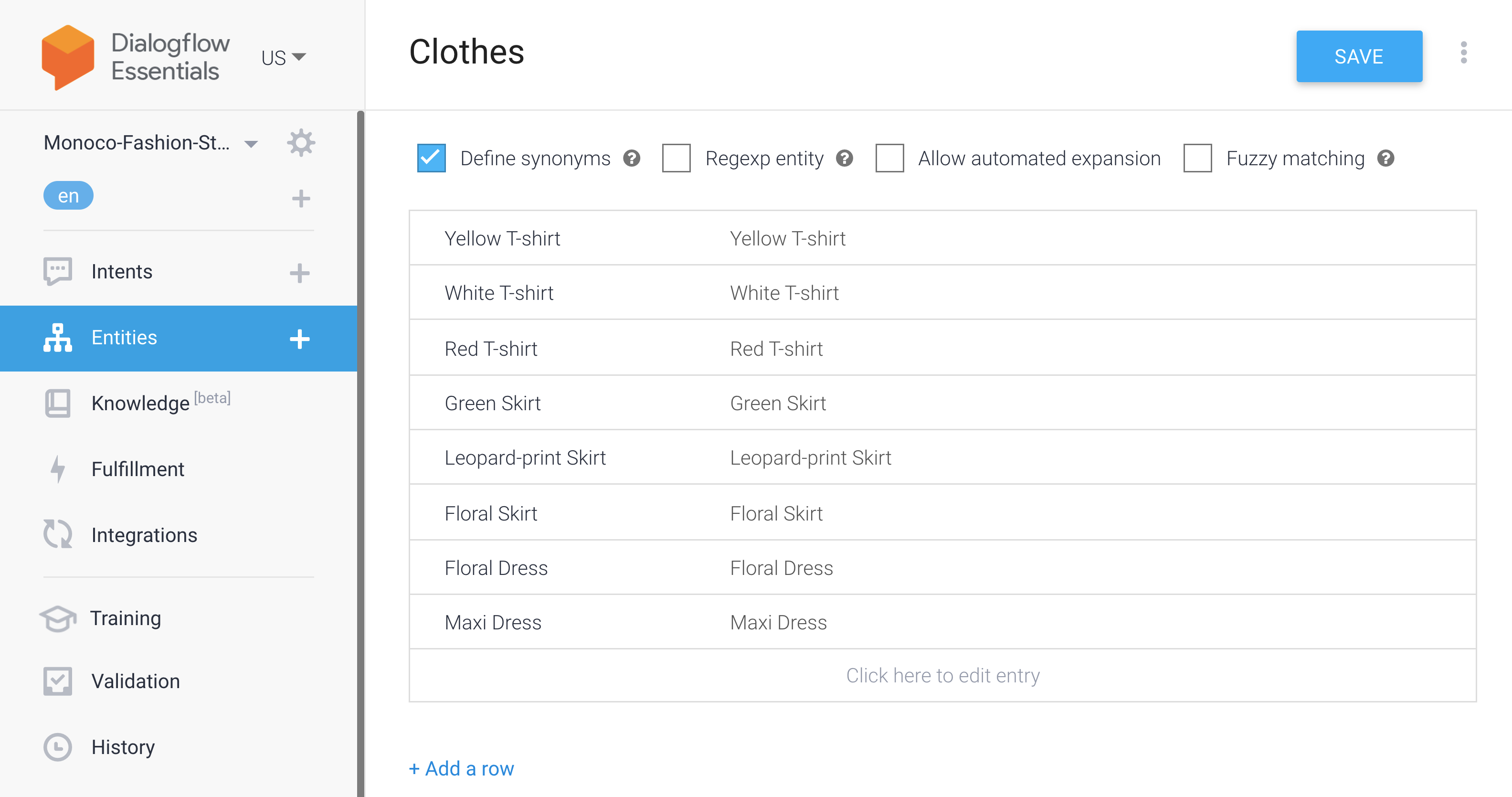The height and width of the screenshot is (797, 1512).
Task: Edit White T-shirt reference value
Action: [499, 293]
